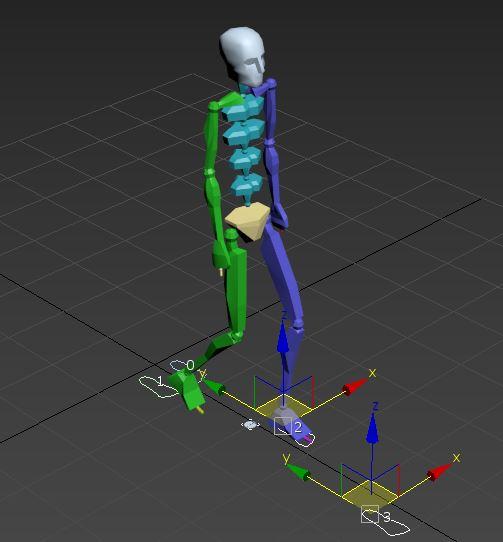Select the green forearm bone
The height and width of the screenshot is (542, 503).
point(214,206)
